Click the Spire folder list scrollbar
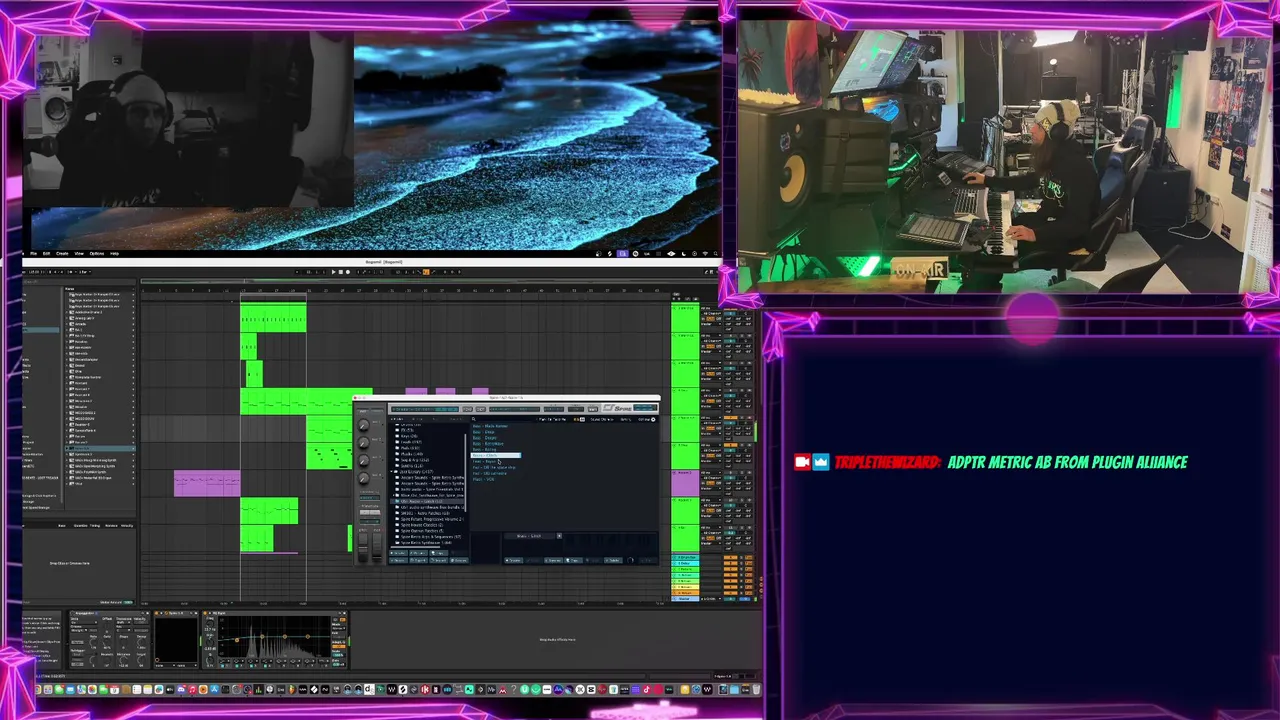1280x720 pixels. 465,472
